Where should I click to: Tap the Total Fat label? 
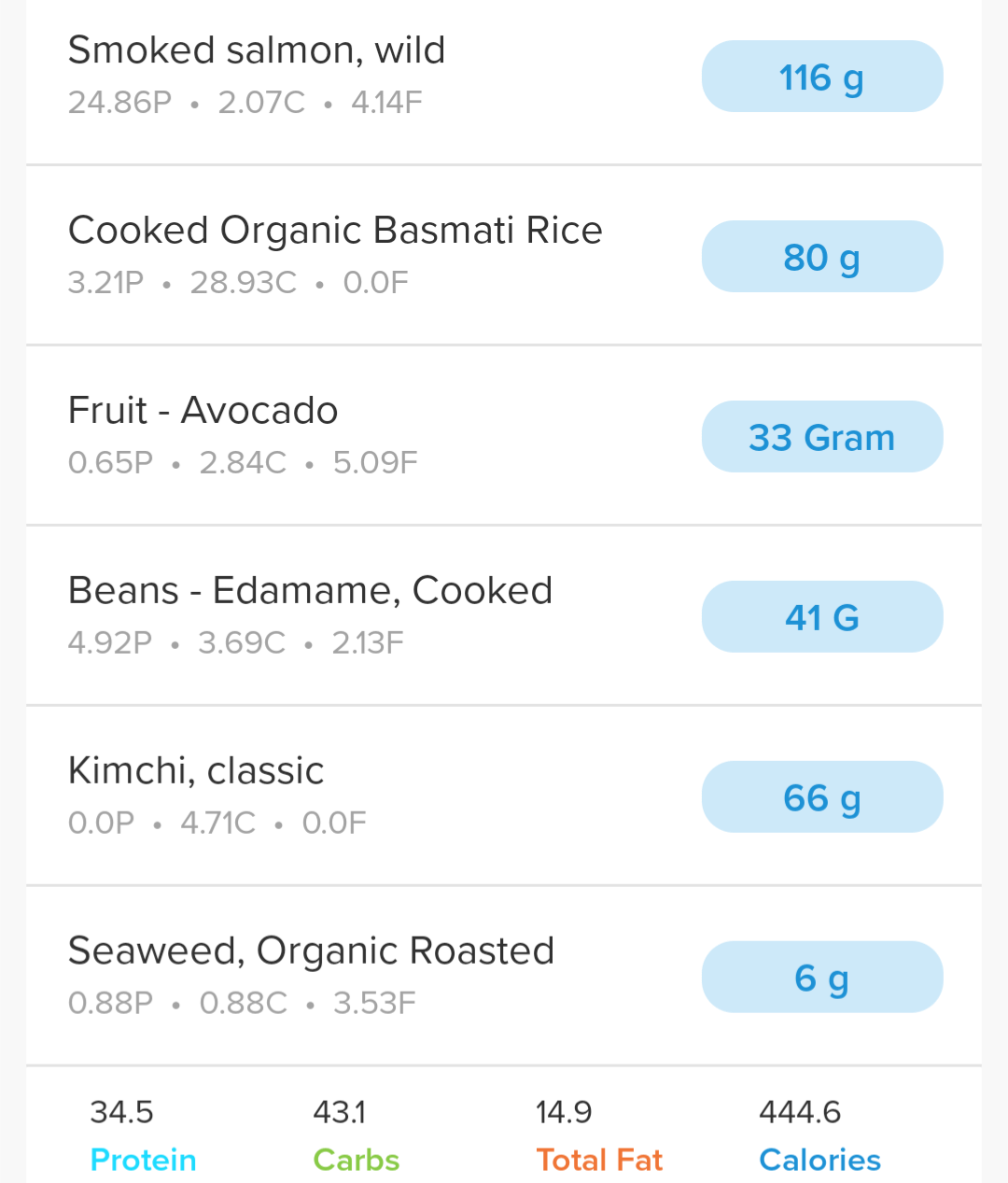click(x=599, y=1160)
